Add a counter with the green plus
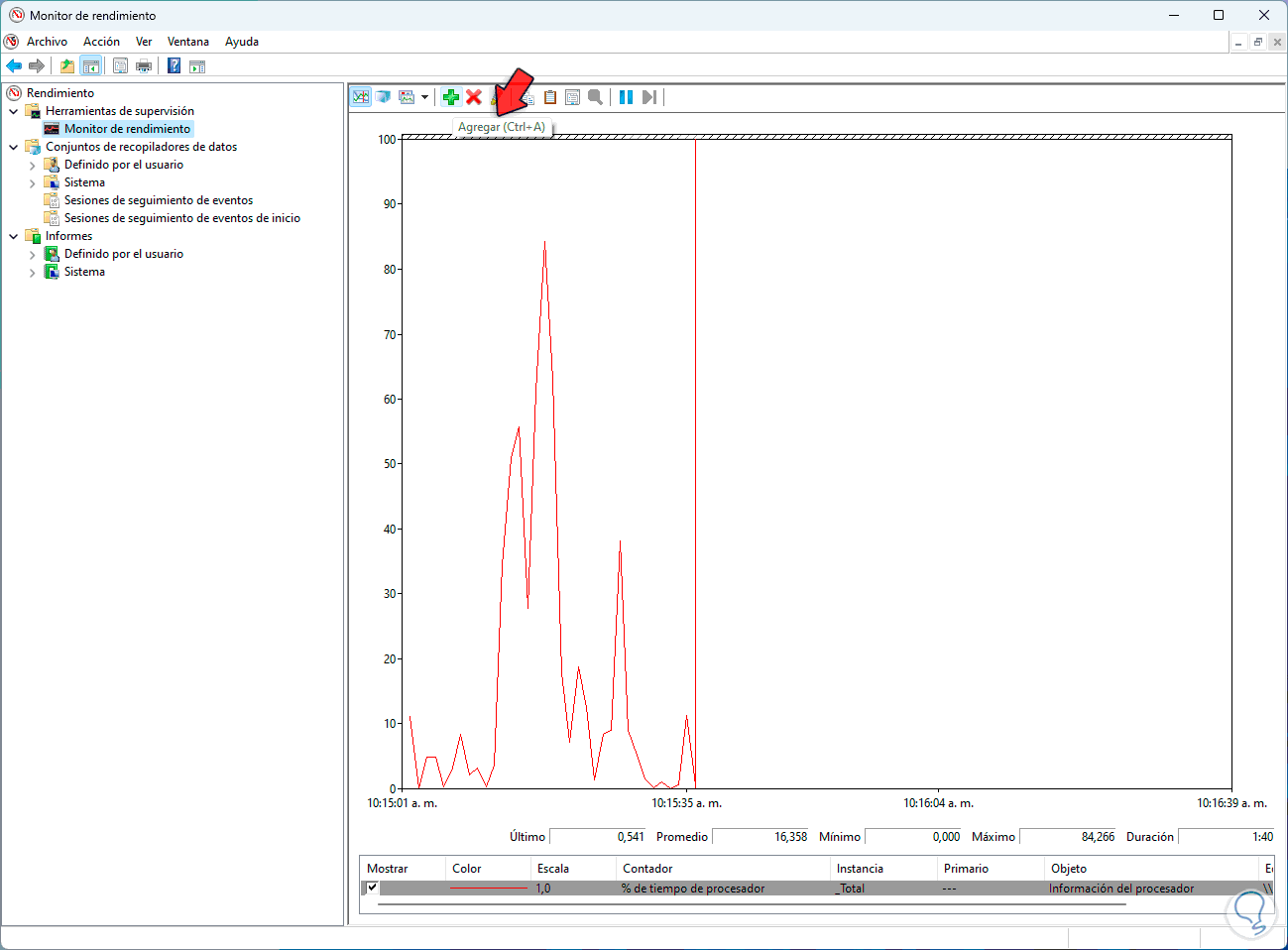The width and height of the screenshot is (1288, 950). coord(451,97)
